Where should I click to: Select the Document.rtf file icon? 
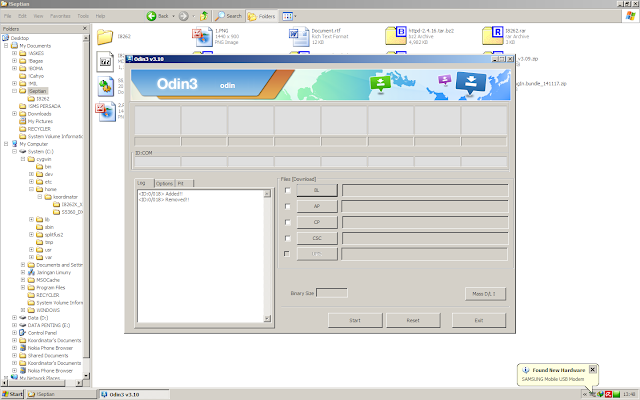tap(299, 37)
